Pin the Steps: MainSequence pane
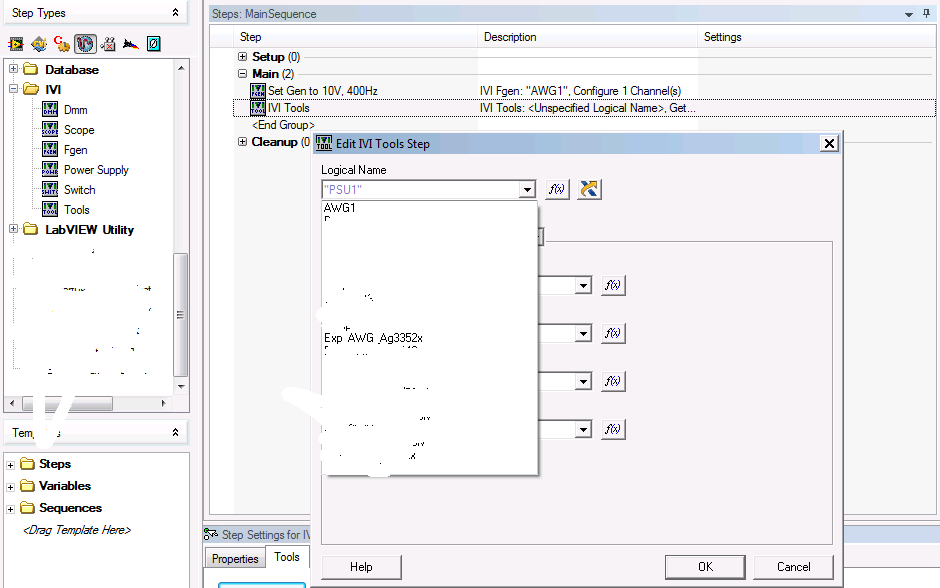The width and height of the screenshot is (940, 588). click(x=926, y=13)
